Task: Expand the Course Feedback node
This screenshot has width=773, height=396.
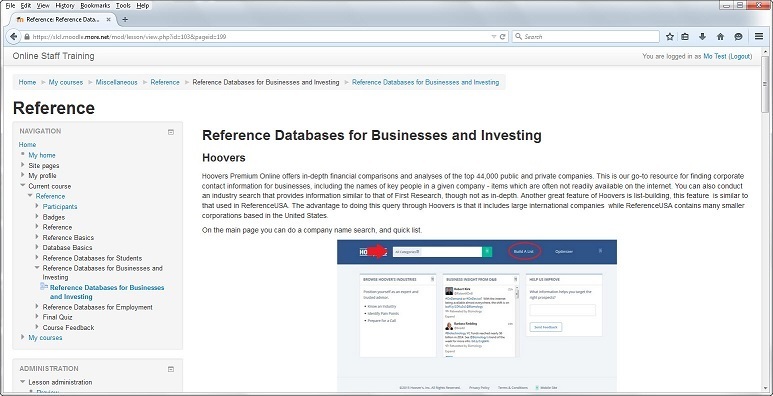Action: 37,327
